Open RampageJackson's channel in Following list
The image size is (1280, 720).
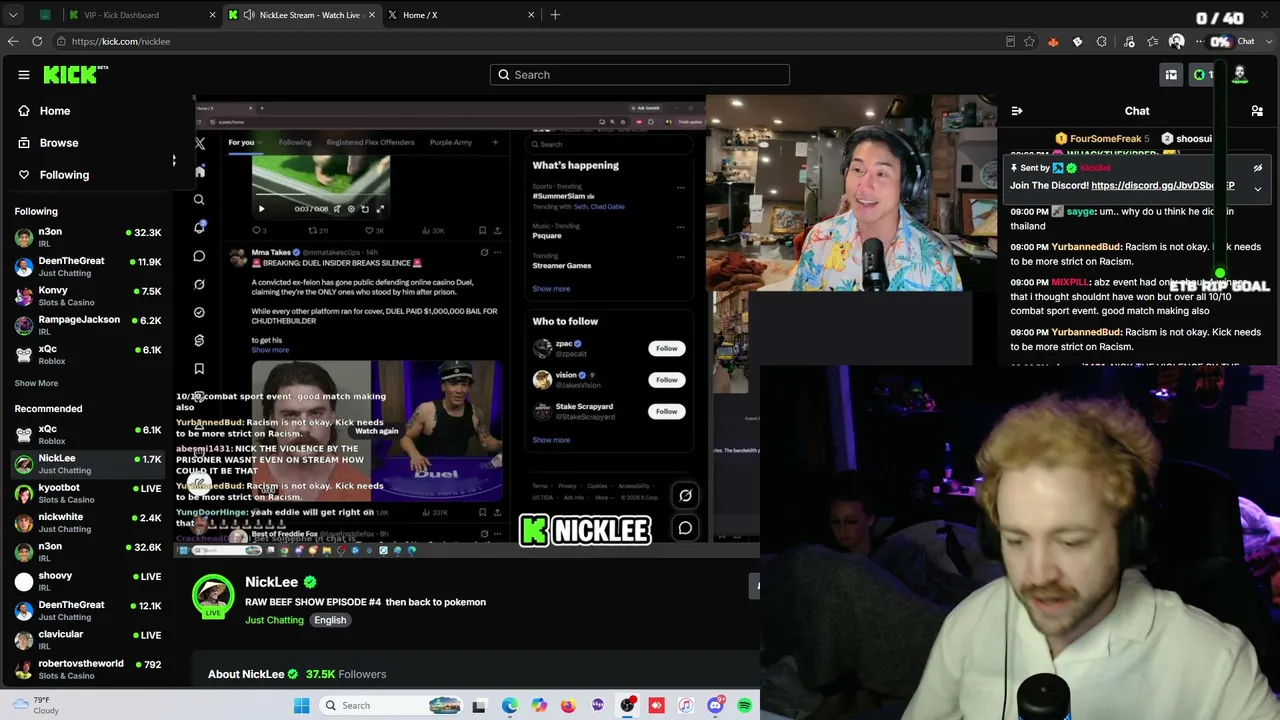pyautogui.click(x=88, y=325)
